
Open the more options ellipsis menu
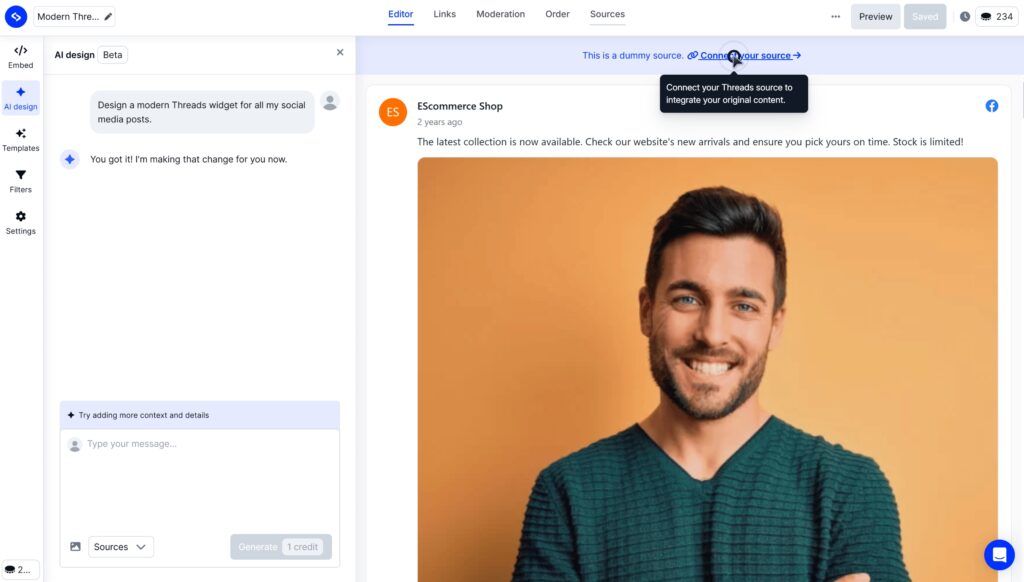[x=836, y=16]
